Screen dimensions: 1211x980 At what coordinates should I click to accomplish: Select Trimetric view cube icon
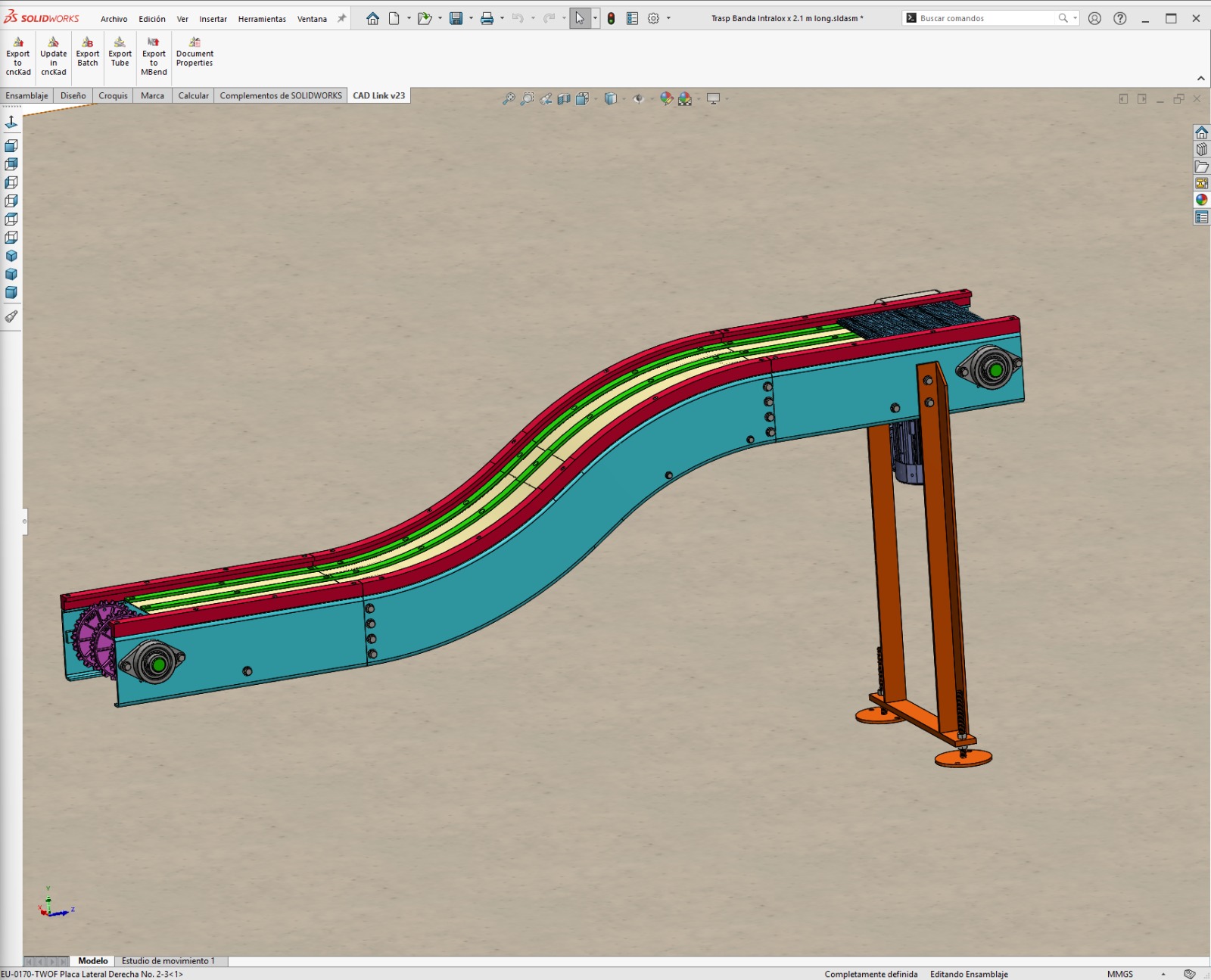click(11, 274)
